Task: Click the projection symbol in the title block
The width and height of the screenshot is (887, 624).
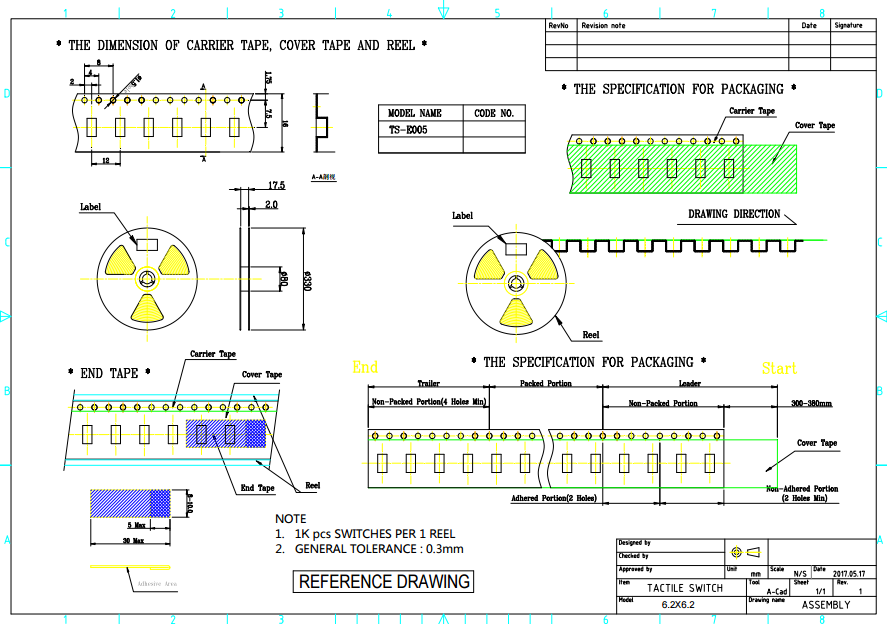Action: pyautogui.click(x=746, y=551)
